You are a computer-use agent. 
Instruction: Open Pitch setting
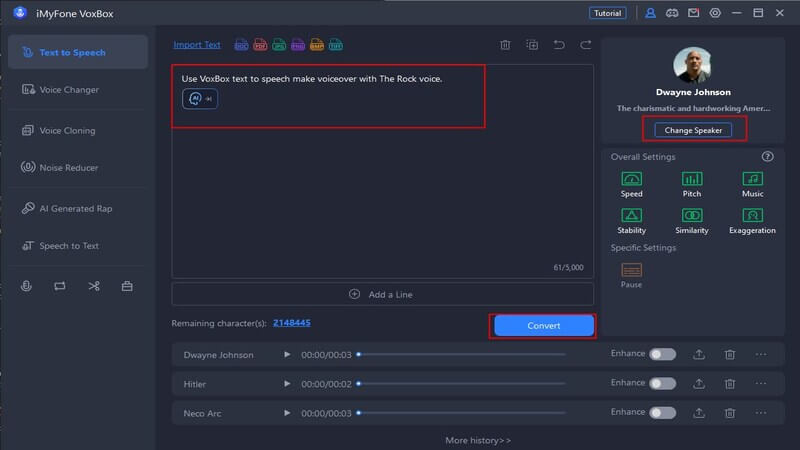(692, 184)
